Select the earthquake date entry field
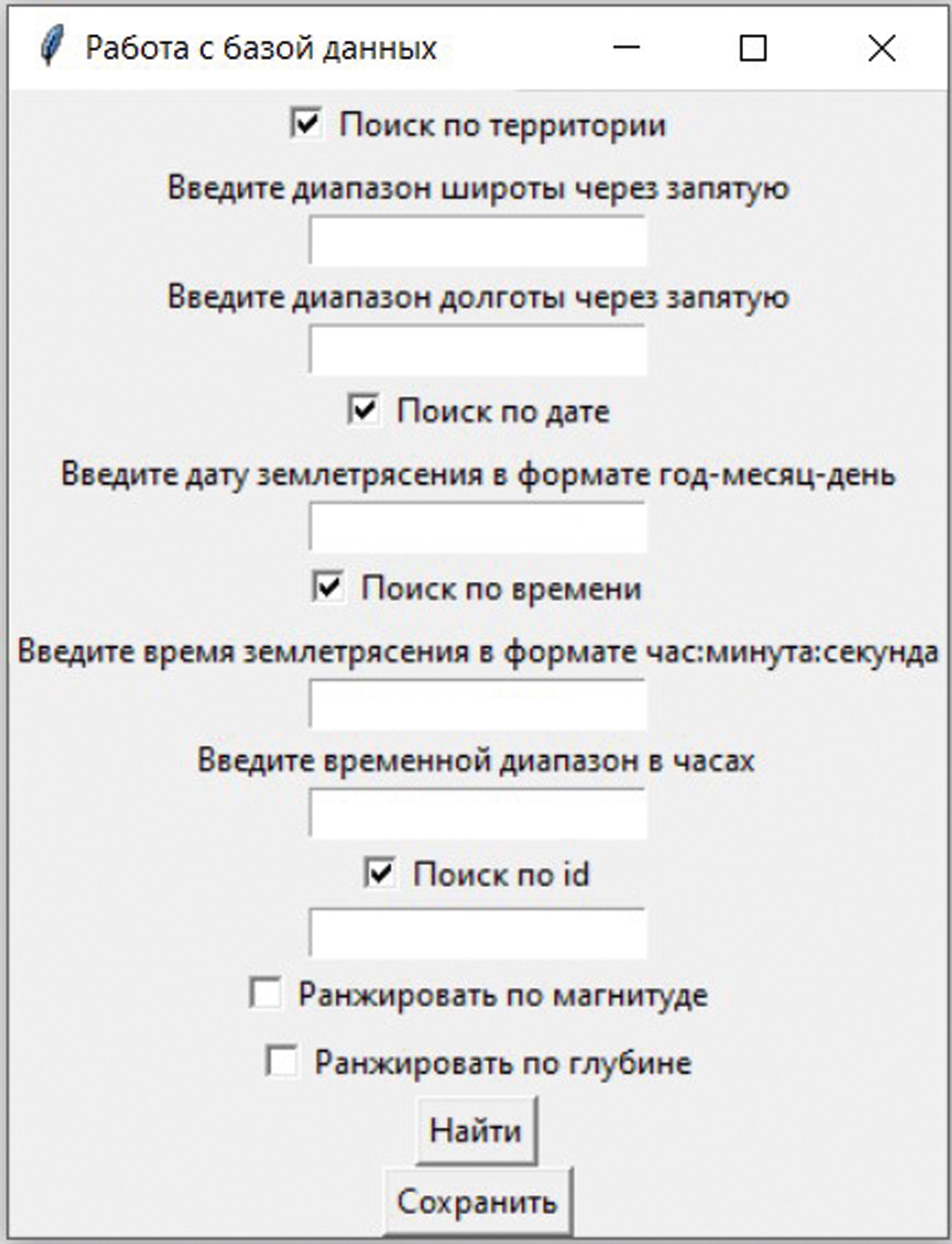Viewport: 952px width, 1244px height. 478,527
